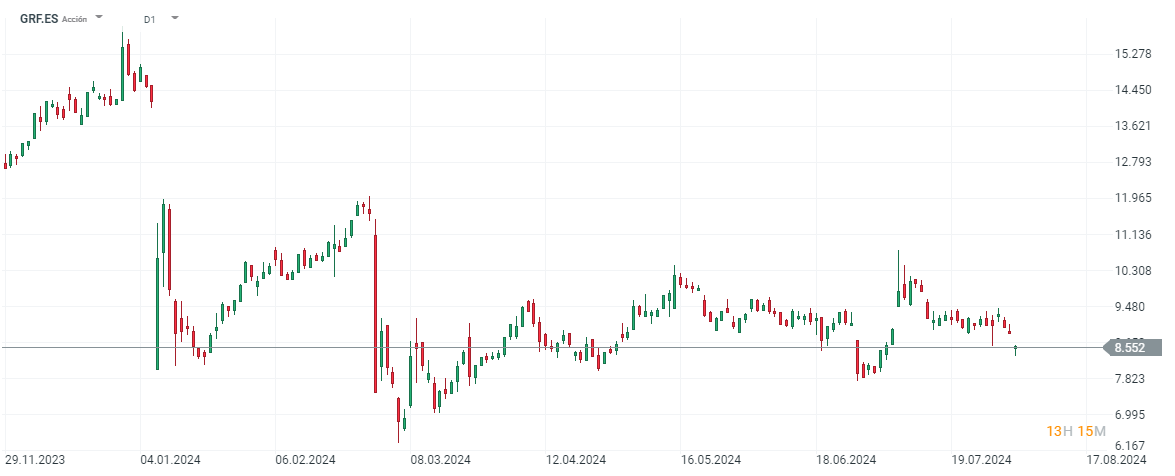Click the D1 timeframe label
The image size is (1175, 476).
149,18
